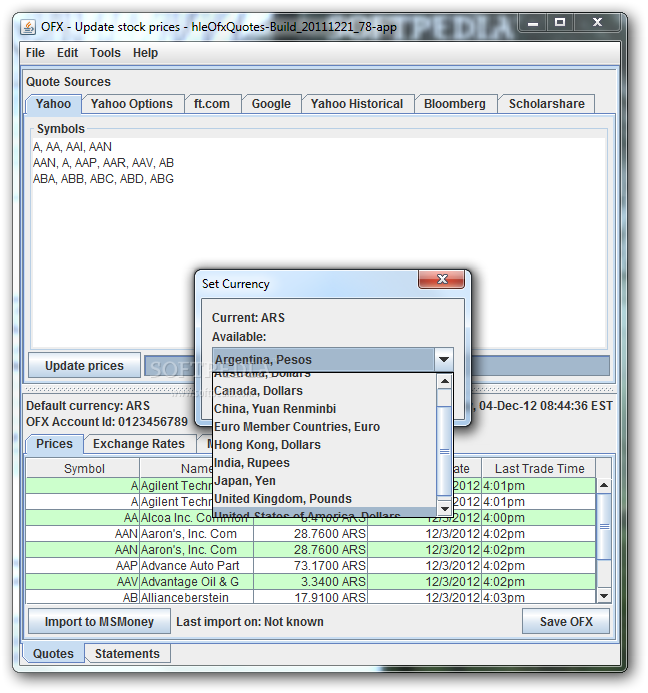Click the Default currency: ARS label
Screen dimensions: 648x693
click(88, 406)
